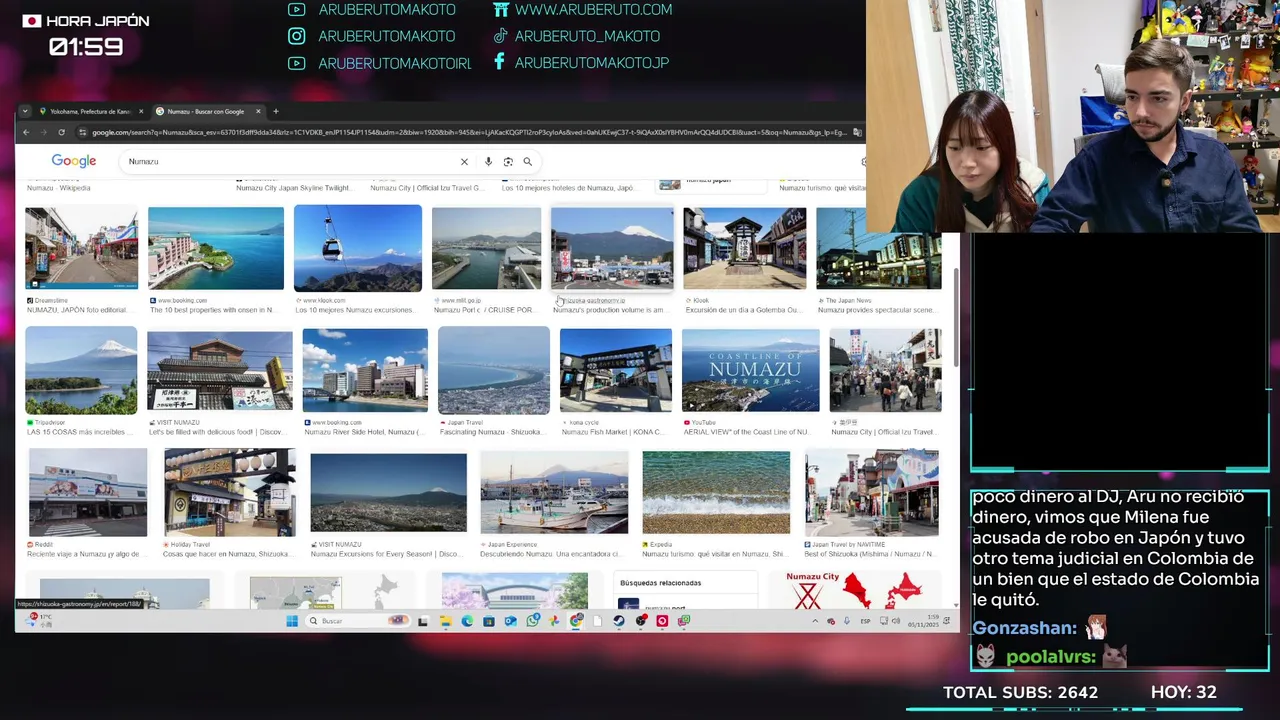Open Reddit Numazu trip image

click(88, 492)
